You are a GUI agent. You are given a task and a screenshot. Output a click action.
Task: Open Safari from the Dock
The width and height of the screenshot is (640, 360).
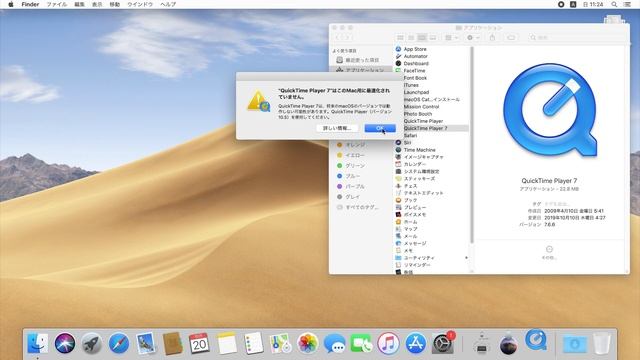tap(119, 343)
